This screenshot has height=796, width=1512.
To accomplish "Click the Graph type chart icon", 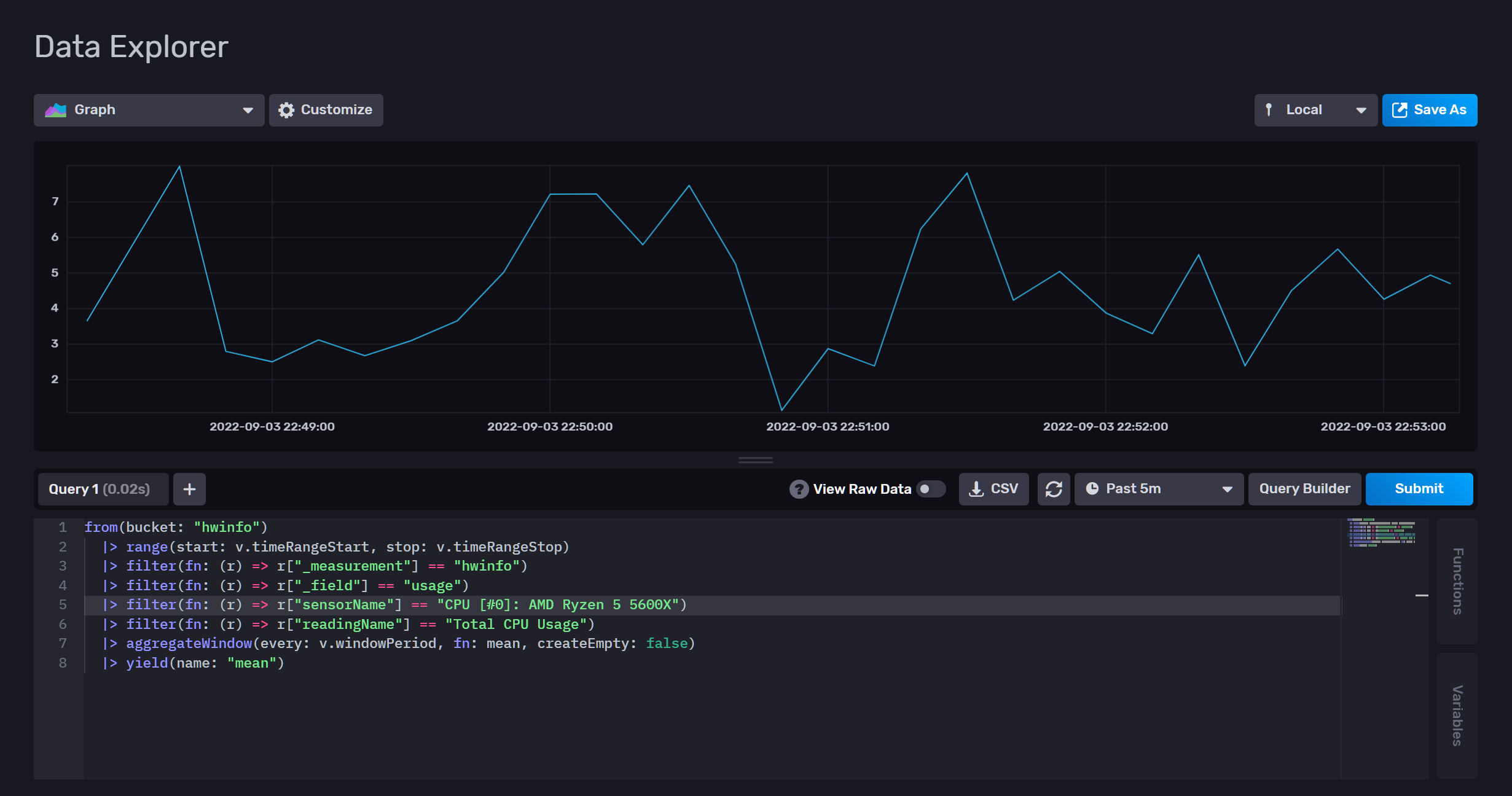I will [55, 110].
